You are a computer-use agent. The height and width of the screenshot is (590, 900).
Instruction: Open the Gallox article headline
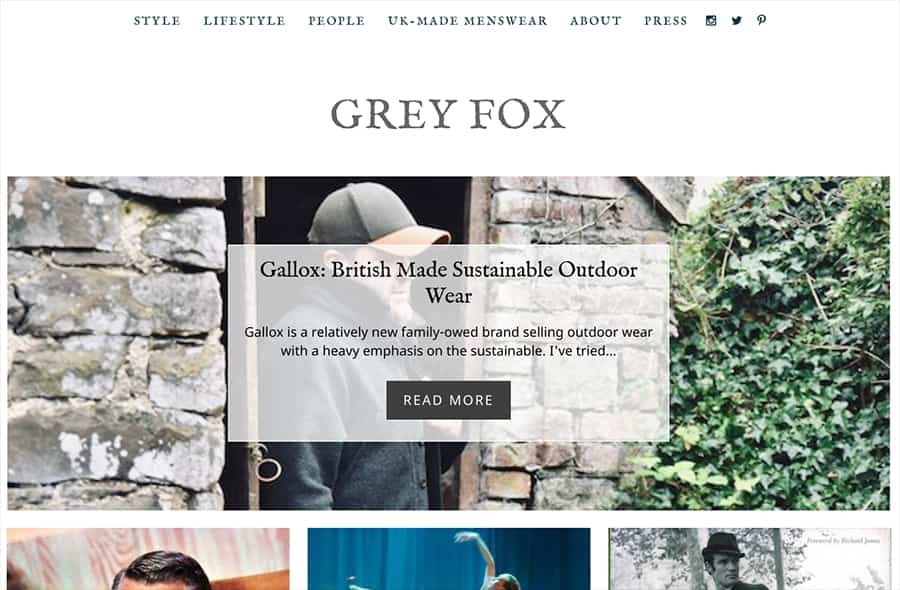tap(448, 282)
